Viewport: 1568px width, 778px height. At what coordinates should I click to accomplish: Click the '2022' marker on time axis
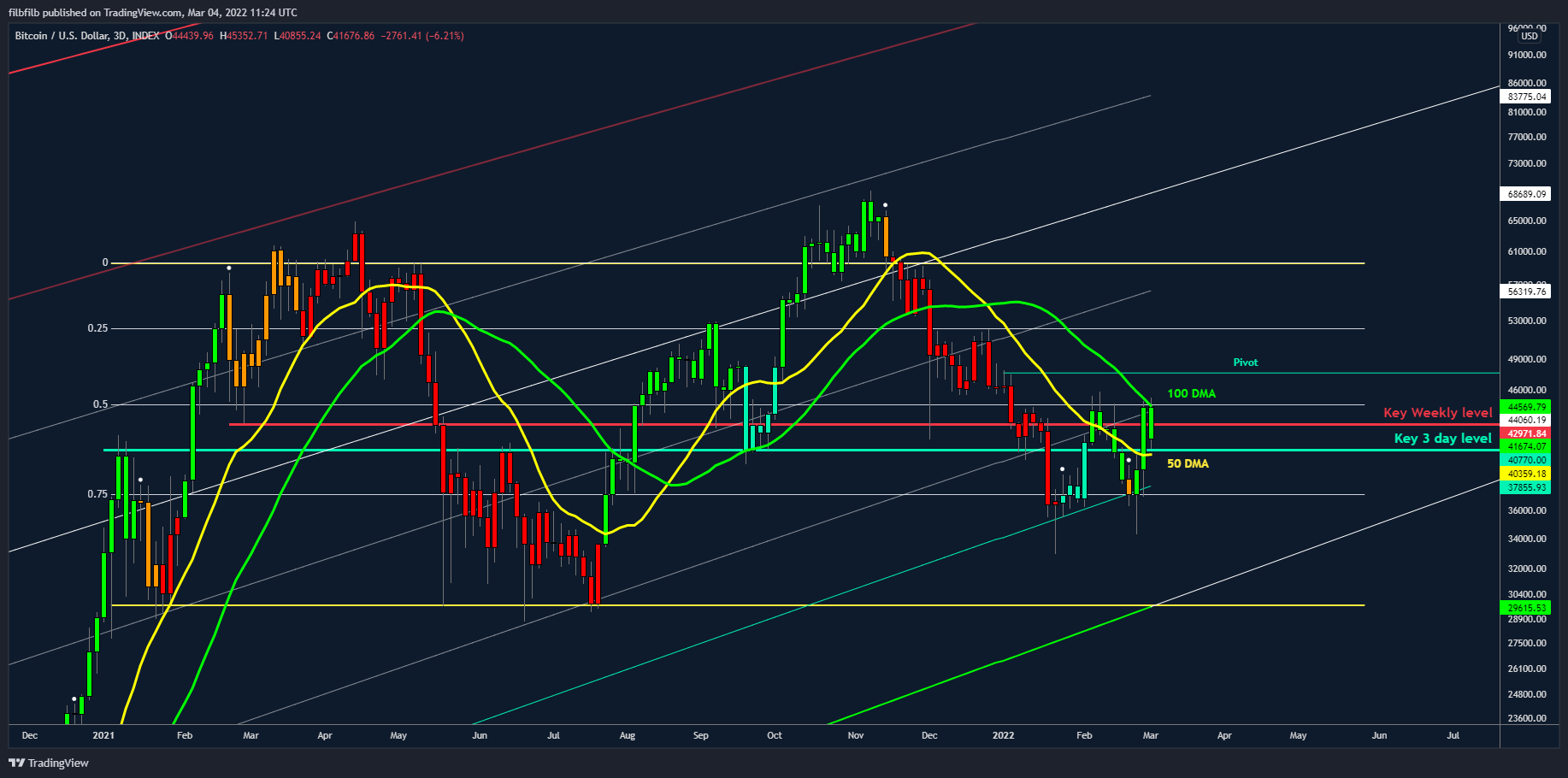pos(1003,735)
